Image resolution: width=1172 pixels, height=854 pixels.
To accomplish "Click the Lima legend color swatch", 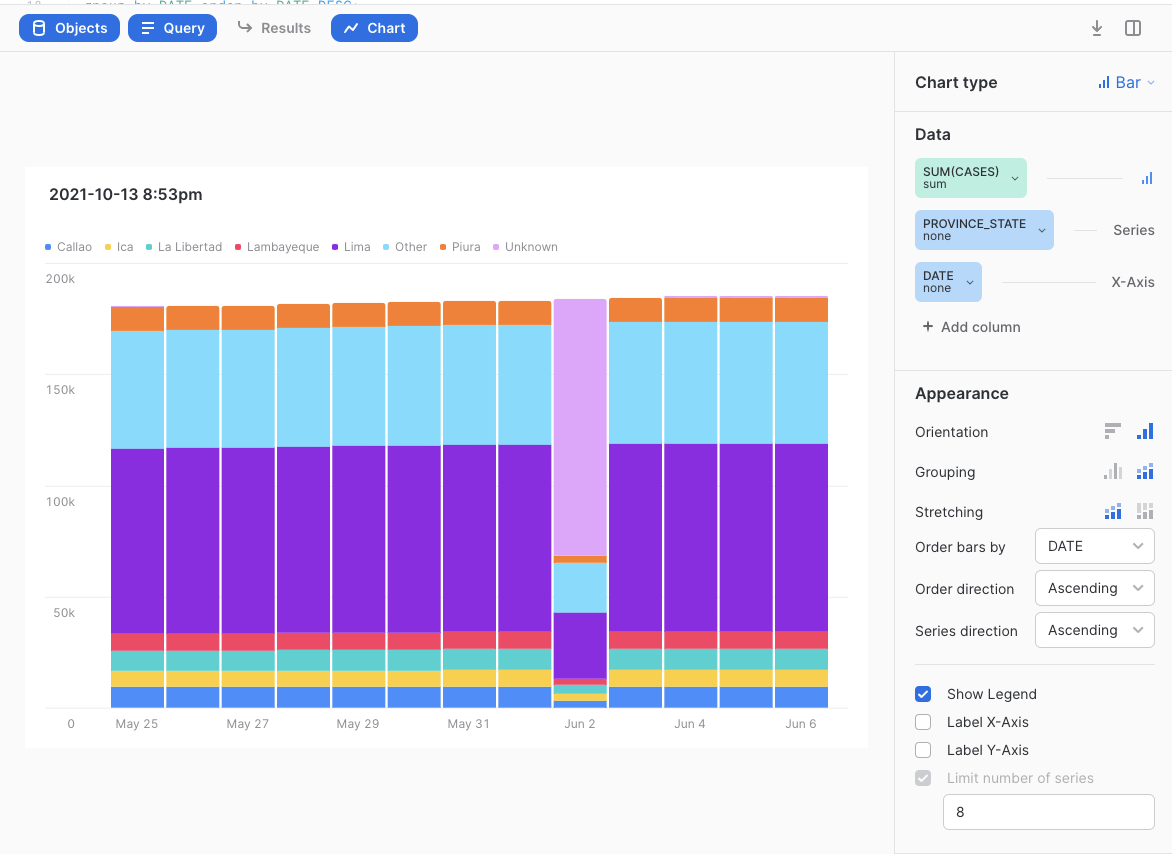I will click(x=336, y=247).
